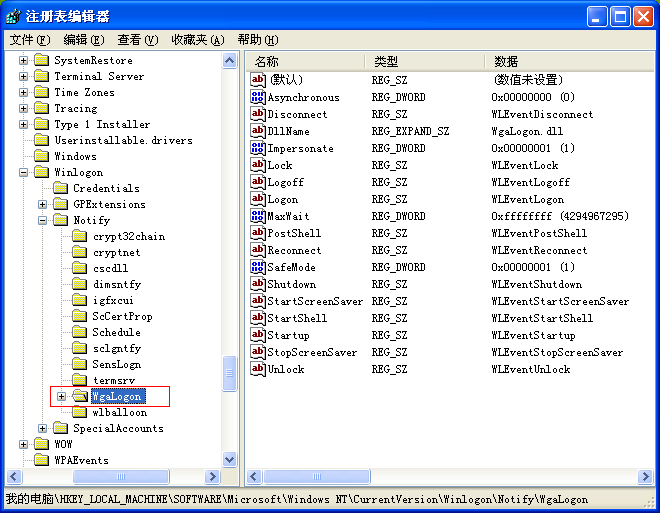Viewport: 660px width, 513px height.
Task: Collapse the Winlogon key
Action: click(24, 172)
